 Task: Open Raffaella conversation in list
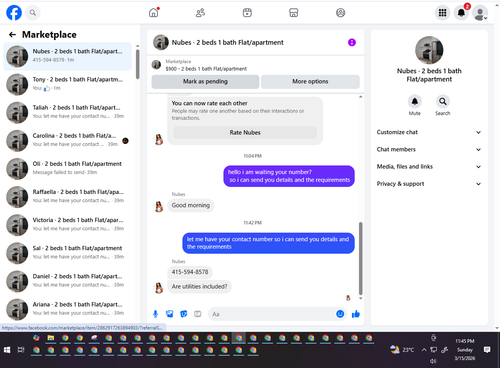pos(67,197)
